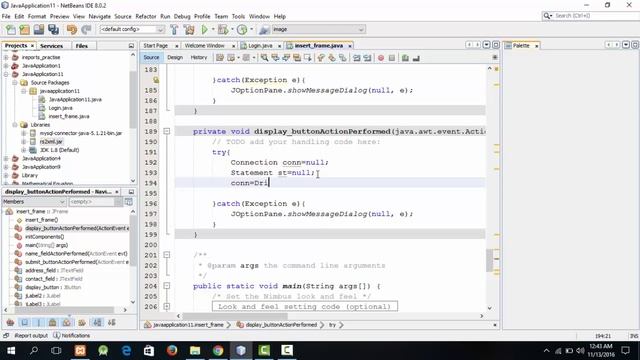
Task: Click Shift Line Right editor icon
Action: point(367,58)
